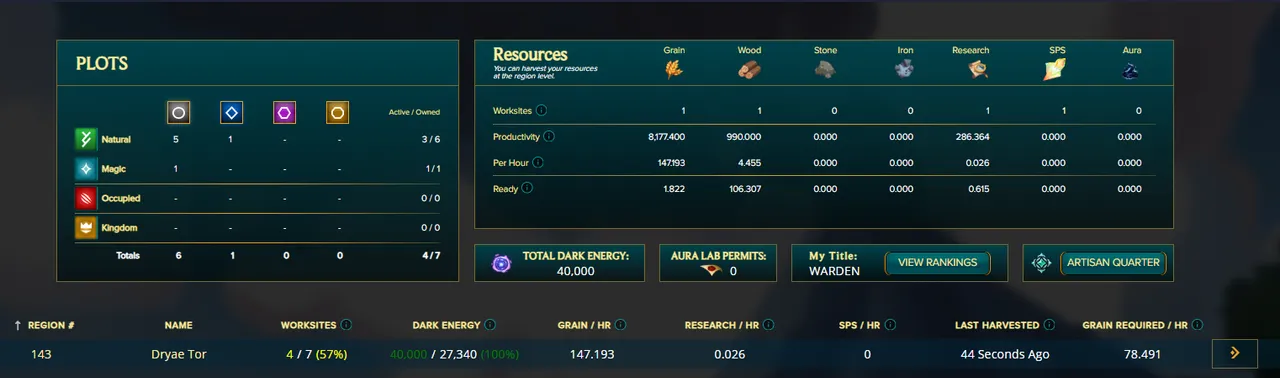This screenshot has height=378, width=1280.
Task: Click the 4.455 wood per hour value
Action: tap(750, 163)
